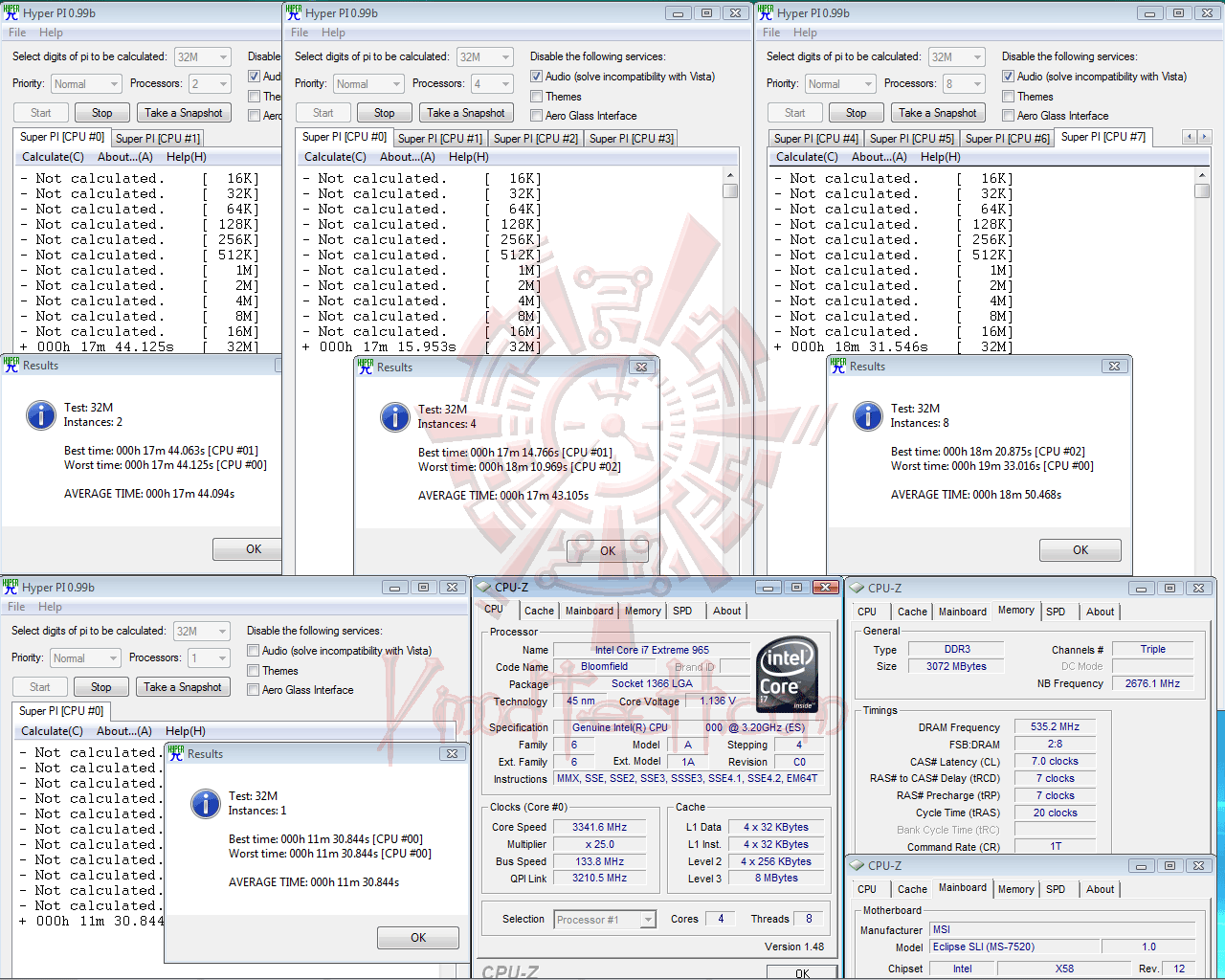The width and height of the screenshot is (1225, 980).
Task: Click OK in the Instances: 8 Results dialog
Action: coord(1080,550)
